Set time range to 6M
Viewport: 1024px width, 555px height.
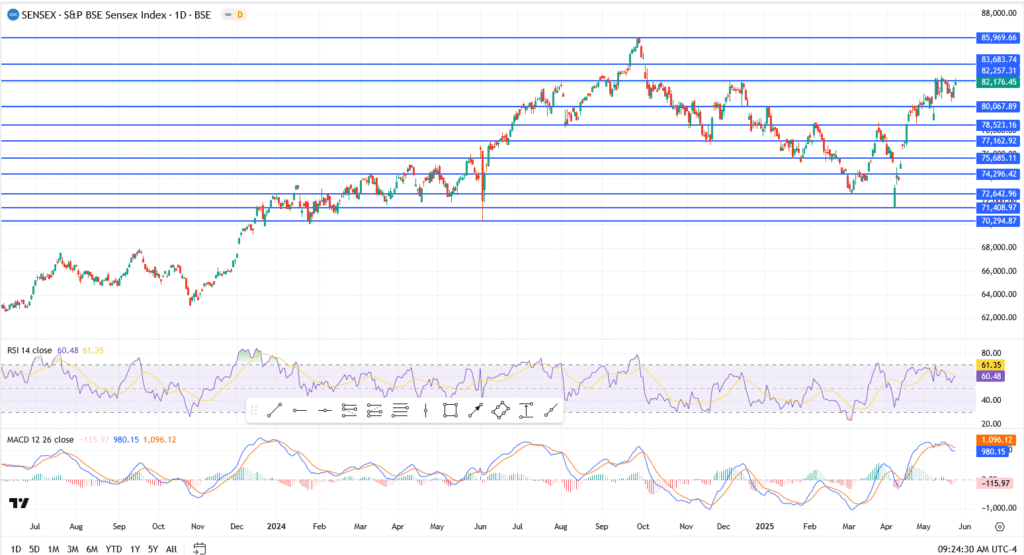92,549
